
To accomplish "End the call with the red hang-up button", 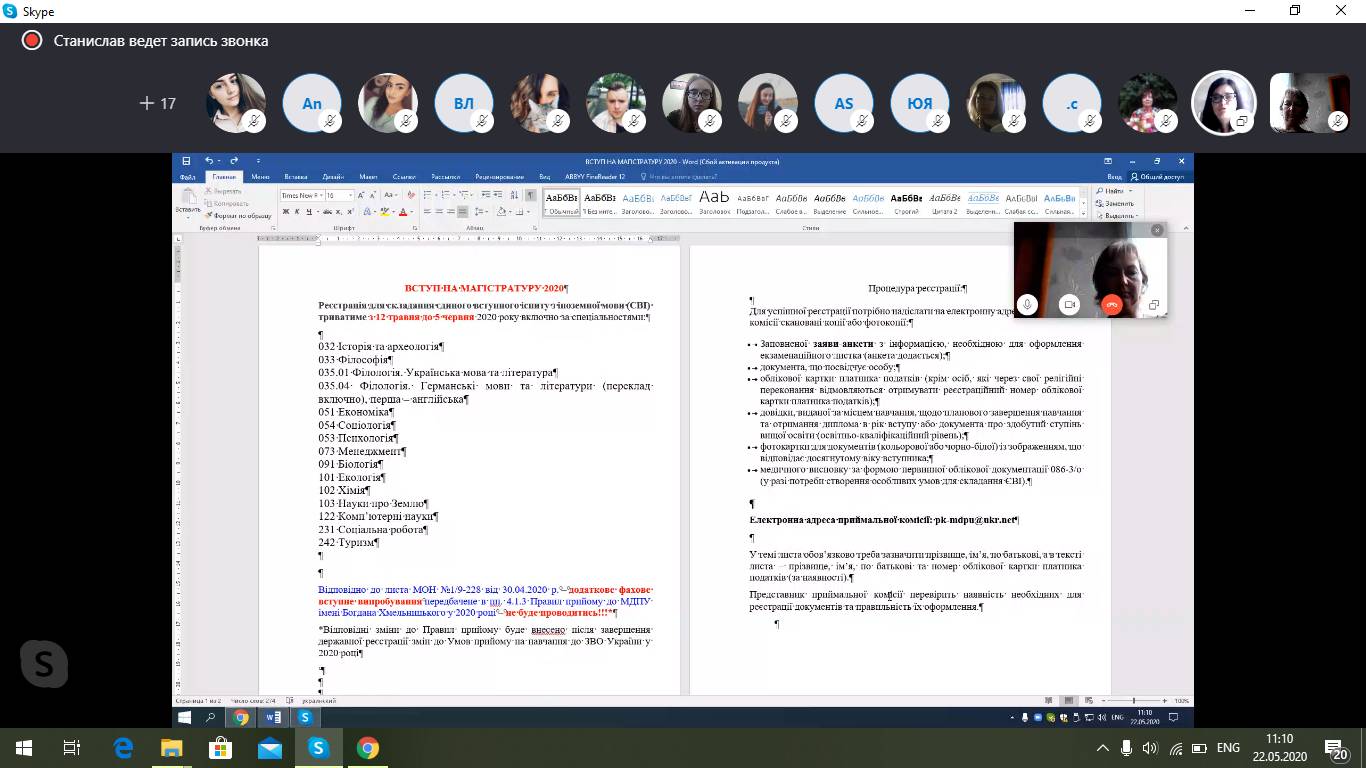I will [1111, 305].
